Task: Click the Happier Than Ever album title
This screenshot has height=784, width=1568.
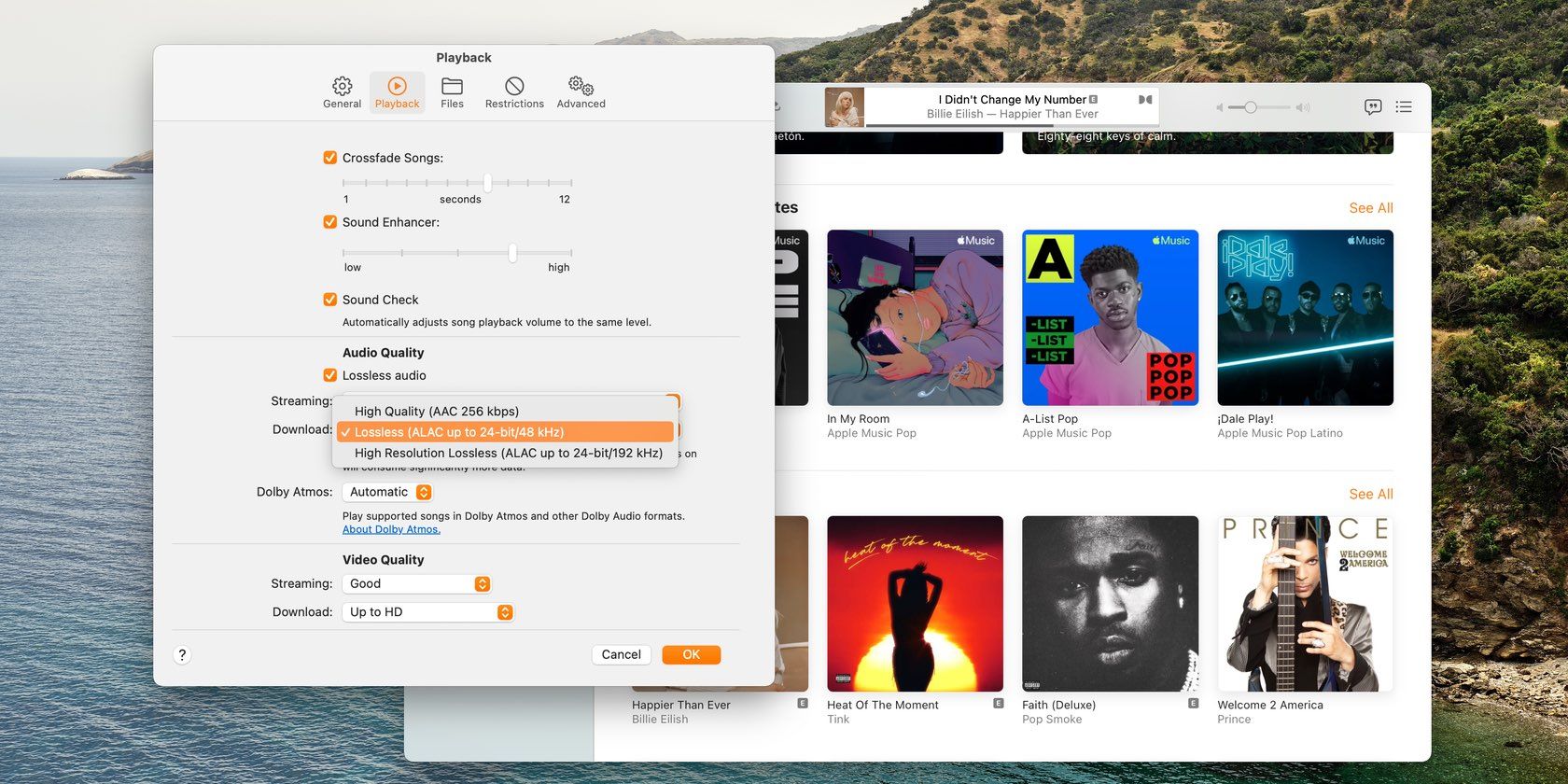Action: tap(681, 705)
